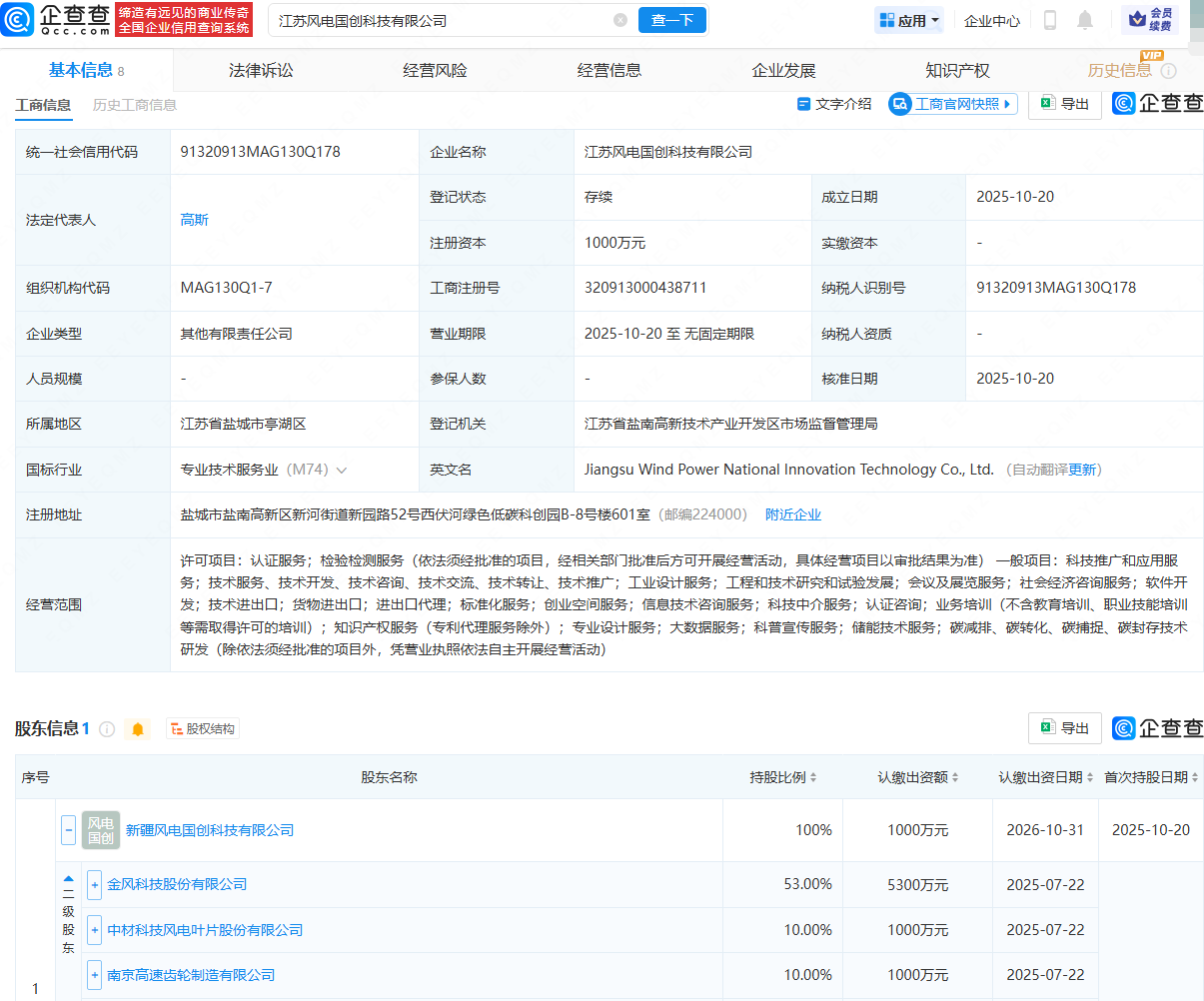Switch to the 法律诉讼 tab
The height and width of the screenshot is (1001, 1204).
click(x=261, y=71)
